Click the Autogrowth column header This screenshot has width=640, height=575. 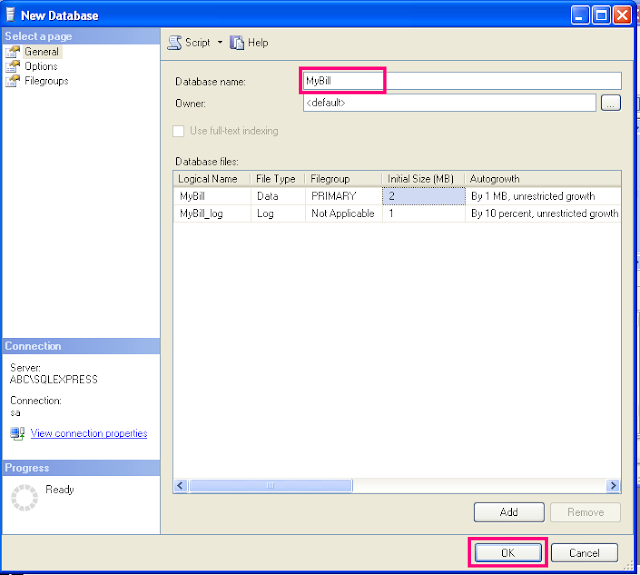543,179
